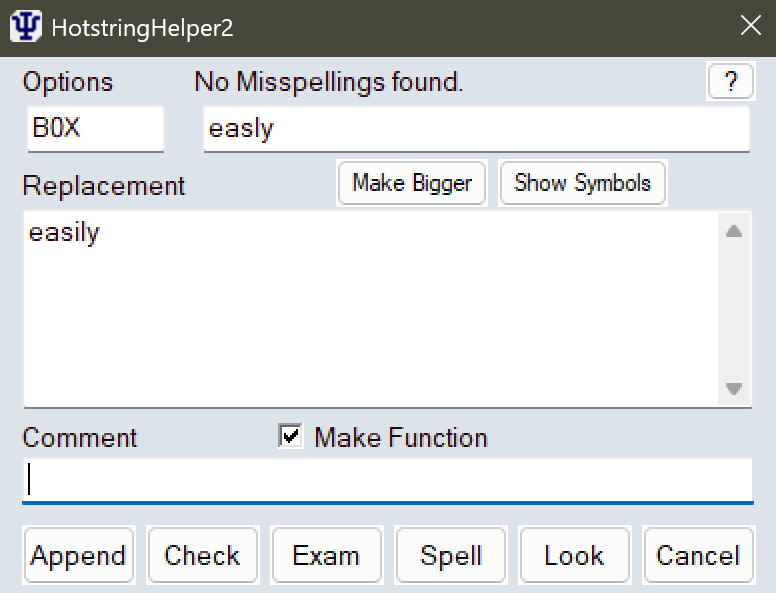The height and width of the screenshot is (593, 776).
Task: Click the Exam button
Action: [x=327, y=555]
